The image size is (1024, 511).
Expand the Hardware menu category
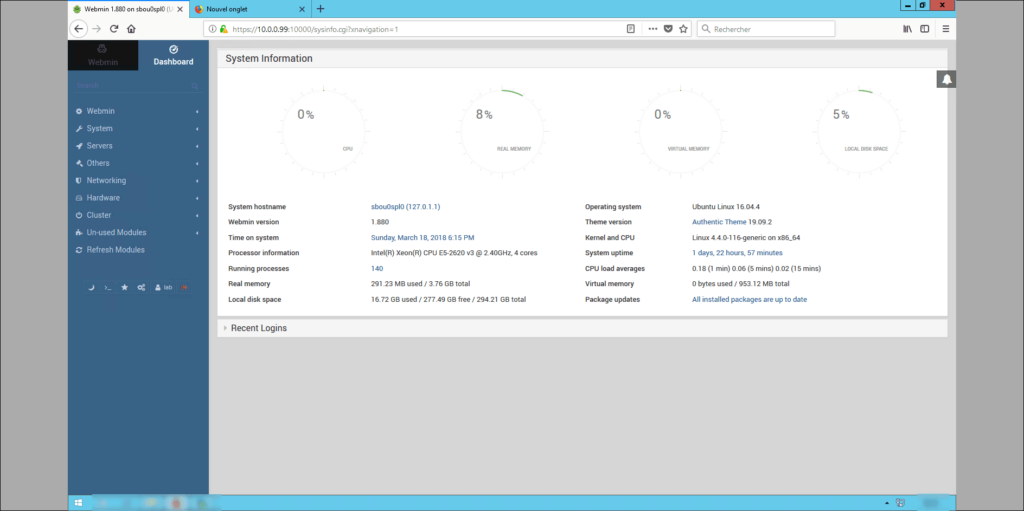pyautogui.click(x=138, y=198)
